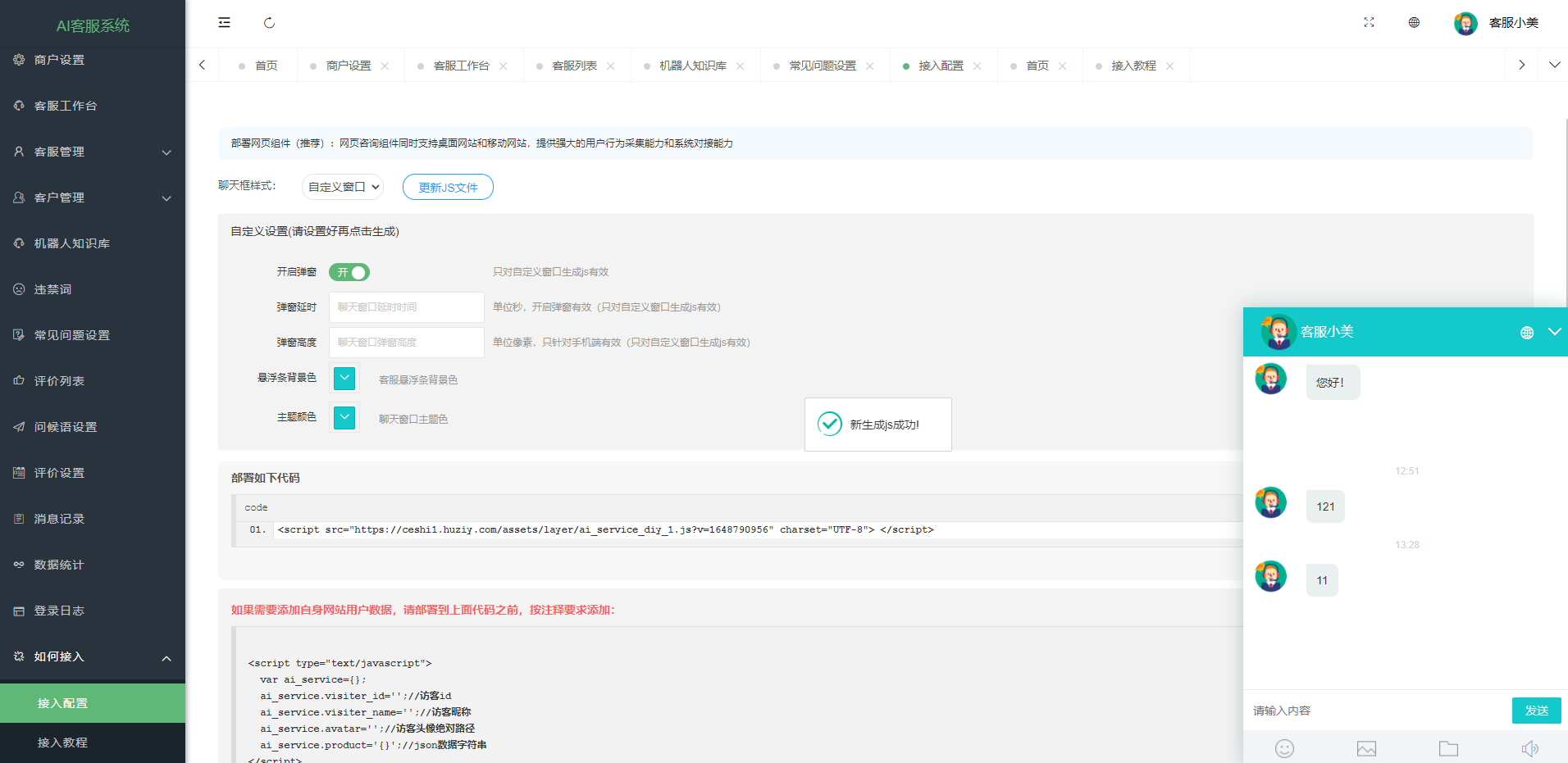Open 聊天框样式 dropdown 自定义窗口
The width and height of the screenshot is (1568, 763).
(x=343, y=187)
